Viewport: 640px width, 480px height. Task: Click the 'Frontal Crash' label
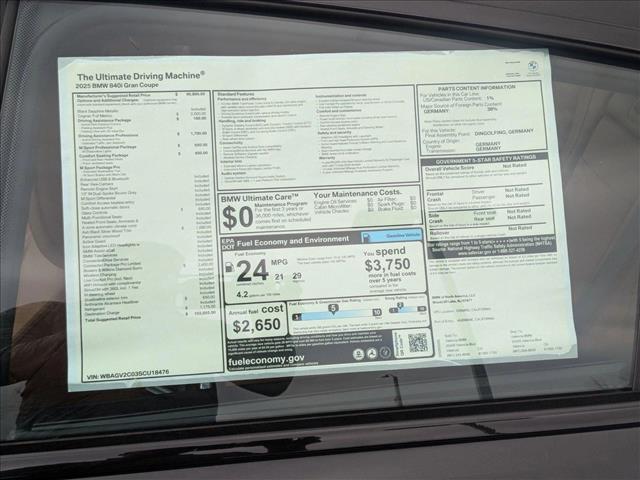tap(435, 197)
